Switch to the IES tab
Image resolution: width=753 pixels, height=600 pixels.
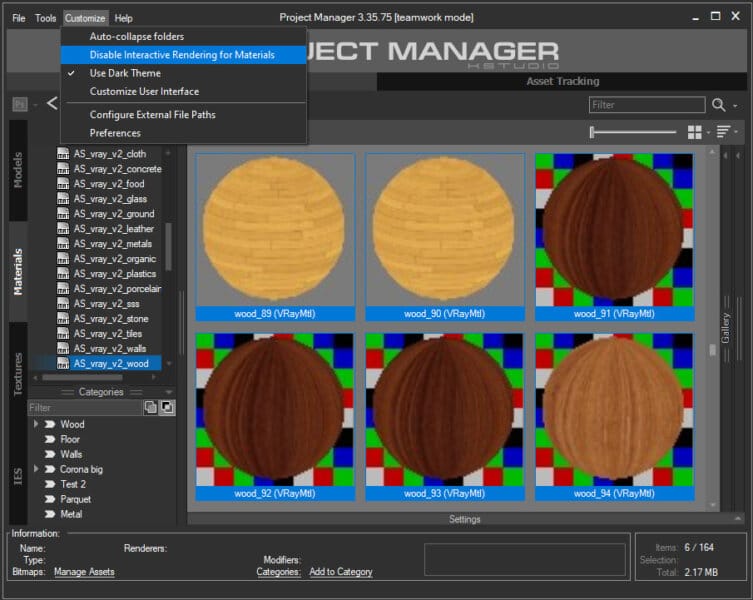coord(18,476)
